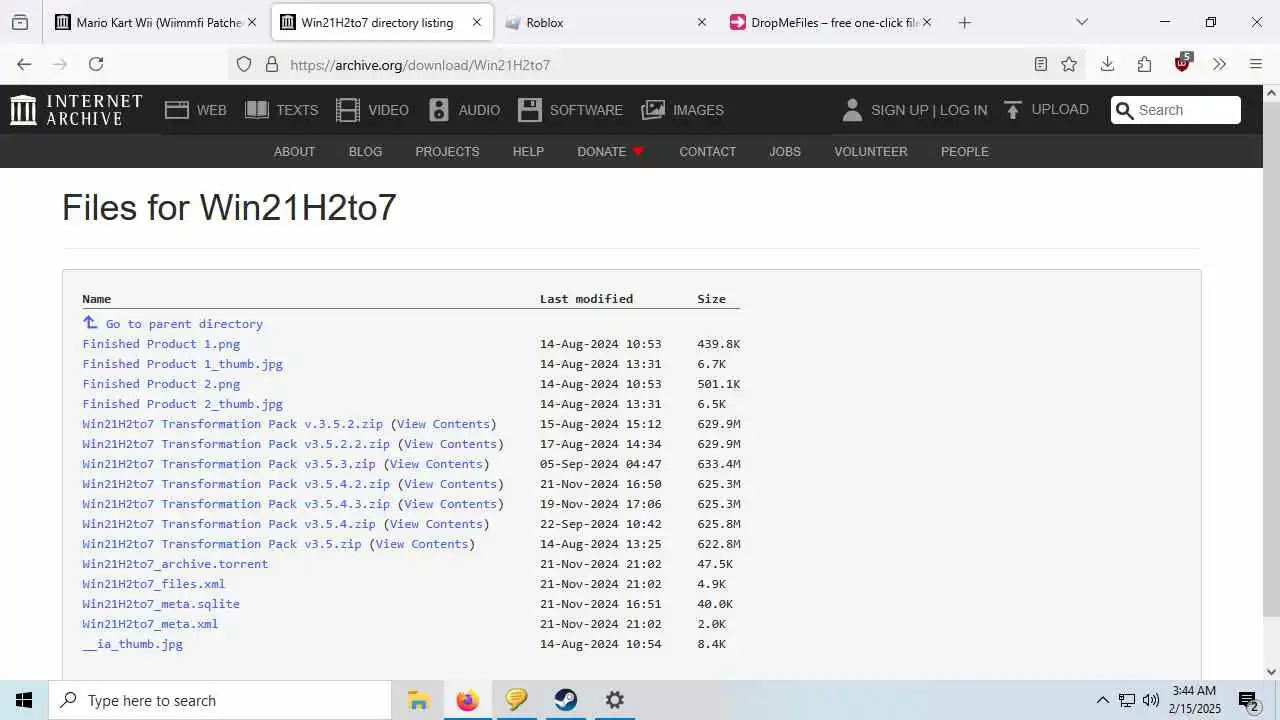1280x720 pixels.
Task: Click the Internet Archive search box
Action: (1176, 110)
